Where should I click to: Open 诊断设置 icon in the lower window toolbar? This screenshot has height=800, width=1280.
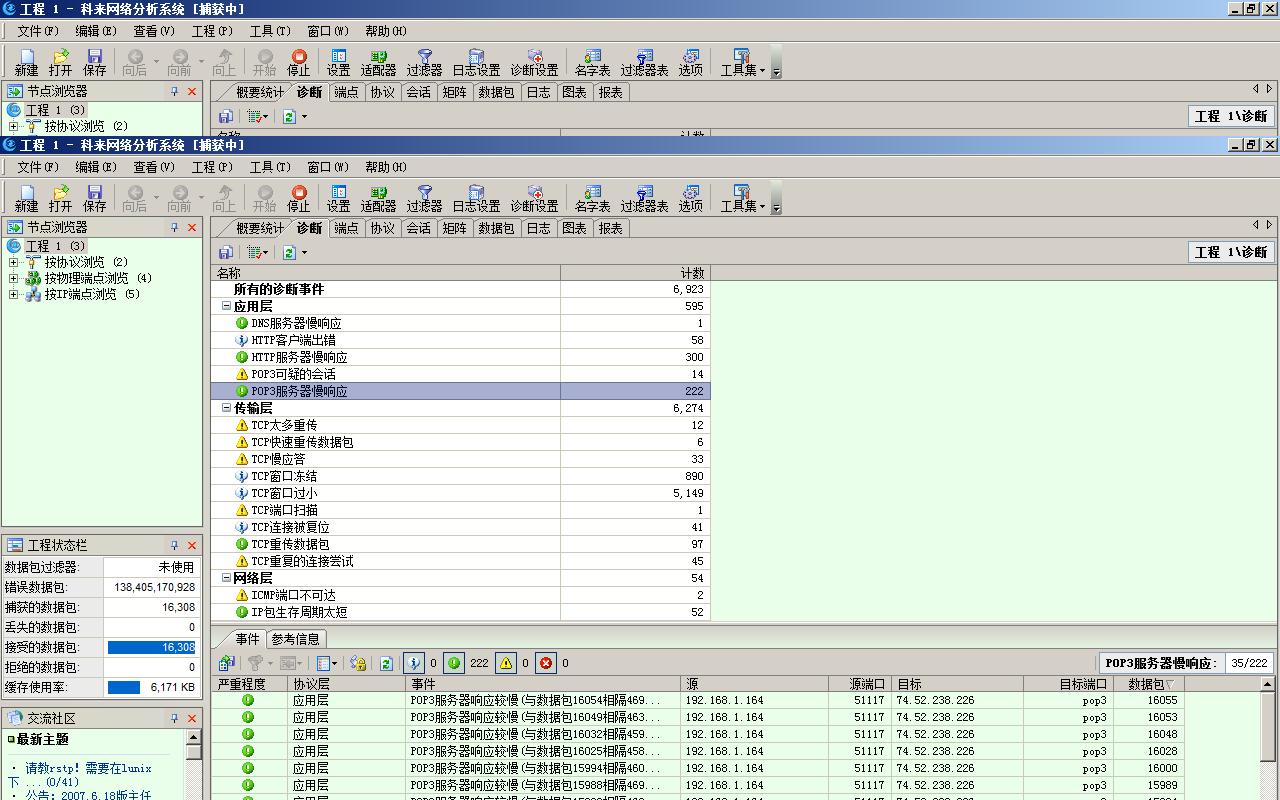(x=534, y=197)
